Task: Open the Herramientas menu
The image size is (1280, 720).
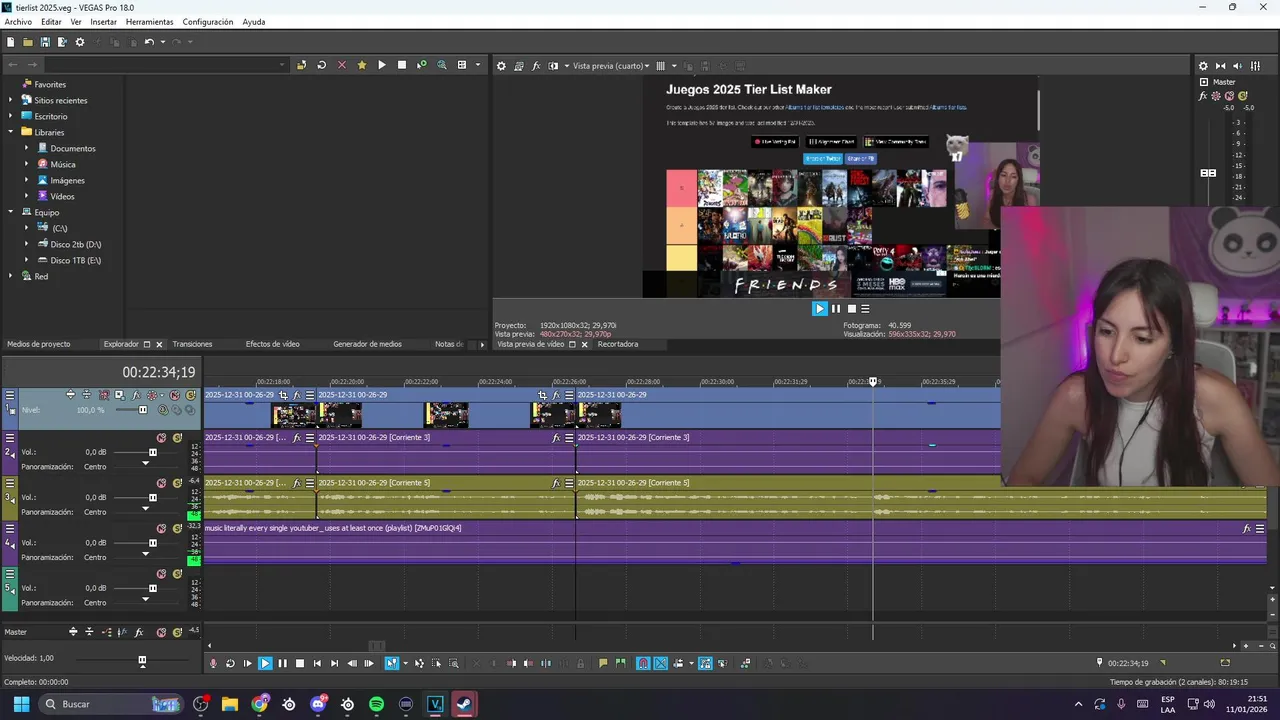Action: coord(149,22)
